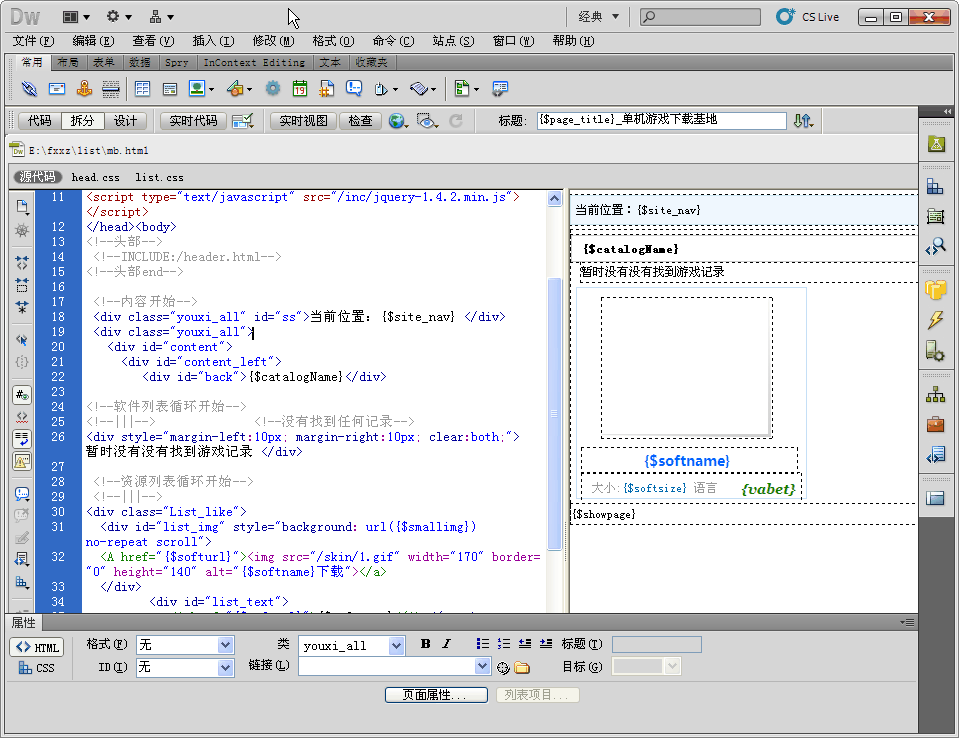Select CSS mode in Properties panel
This screenshot has height=738, width=959.
(37, 668)
